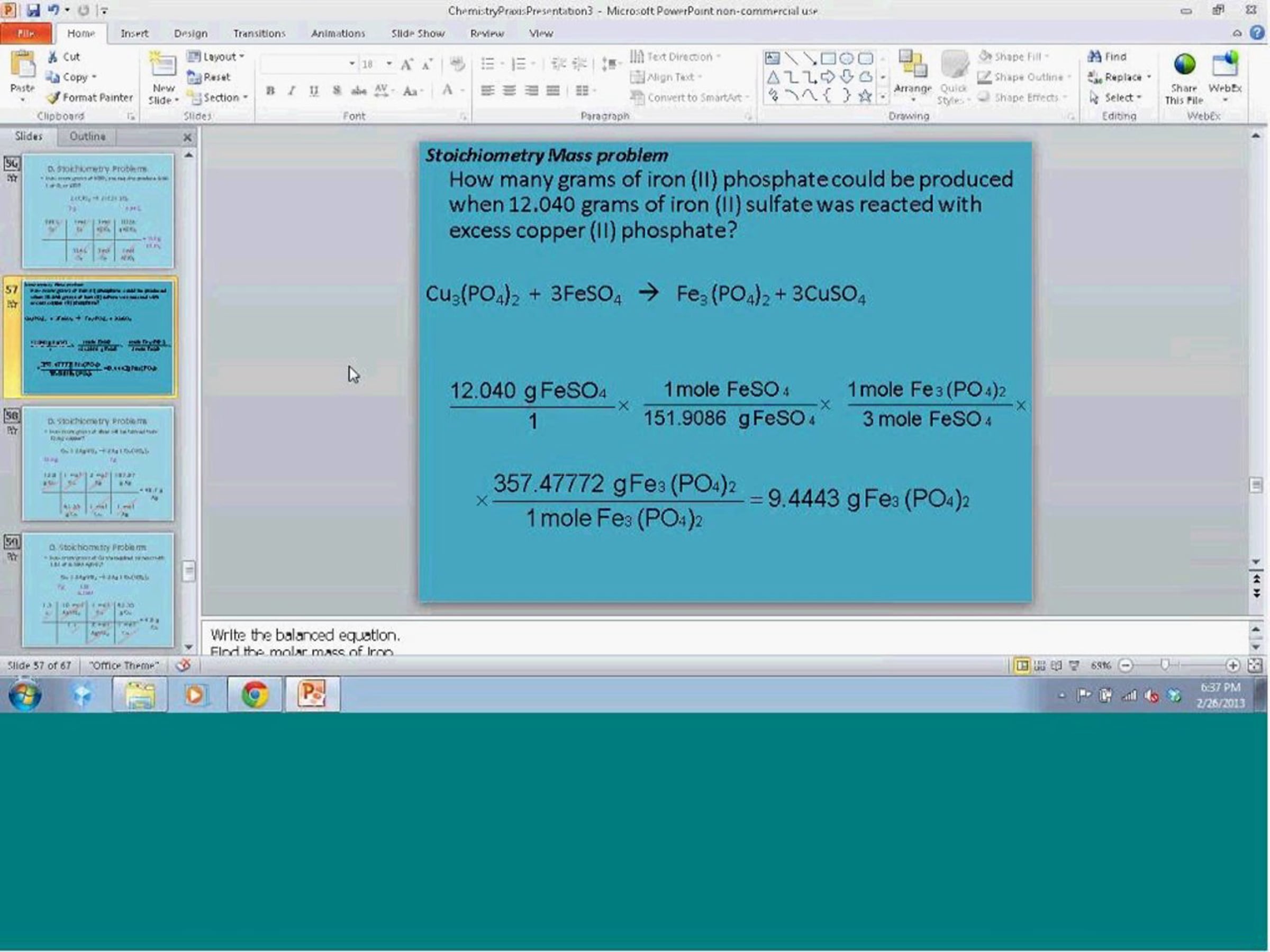Screen dimensions: 1270x952
Task: Click the zoom slider in status bar
Action: click(1165, 666)
